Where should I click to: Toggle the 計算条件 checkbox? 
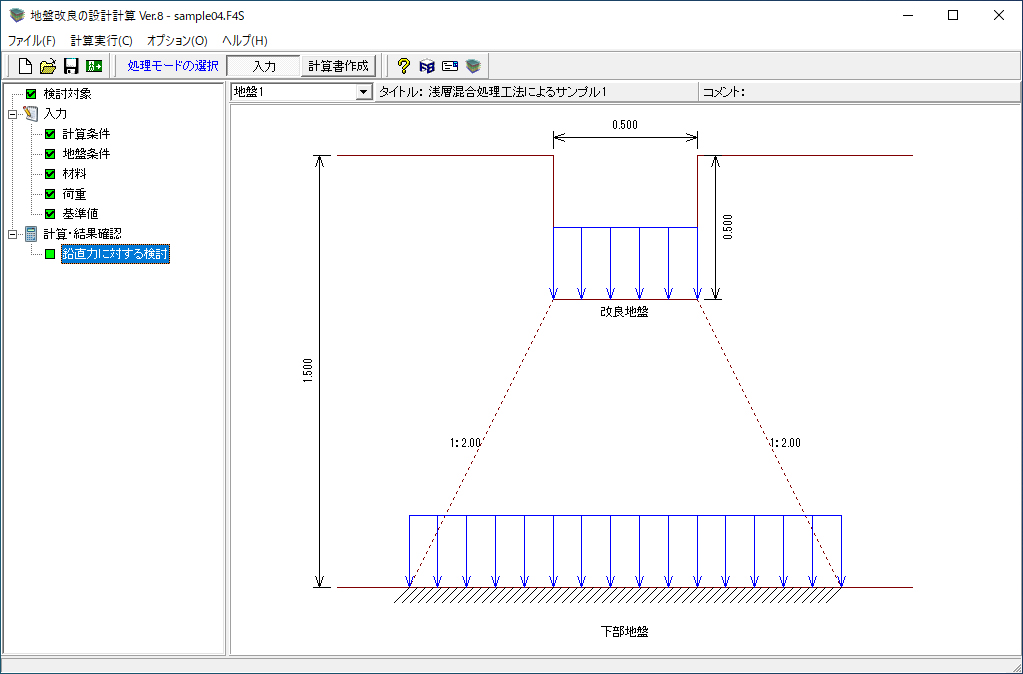50,134
